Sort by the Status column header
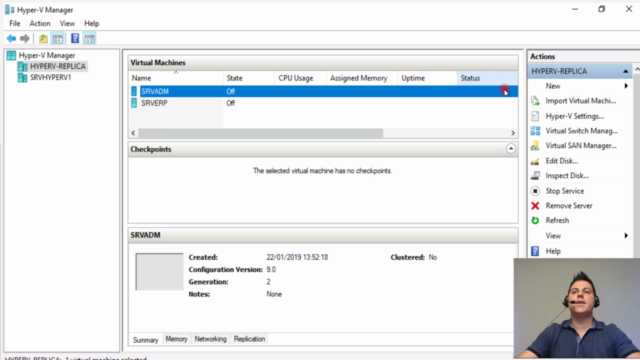 pyautogui.click(x=487, y=78)
